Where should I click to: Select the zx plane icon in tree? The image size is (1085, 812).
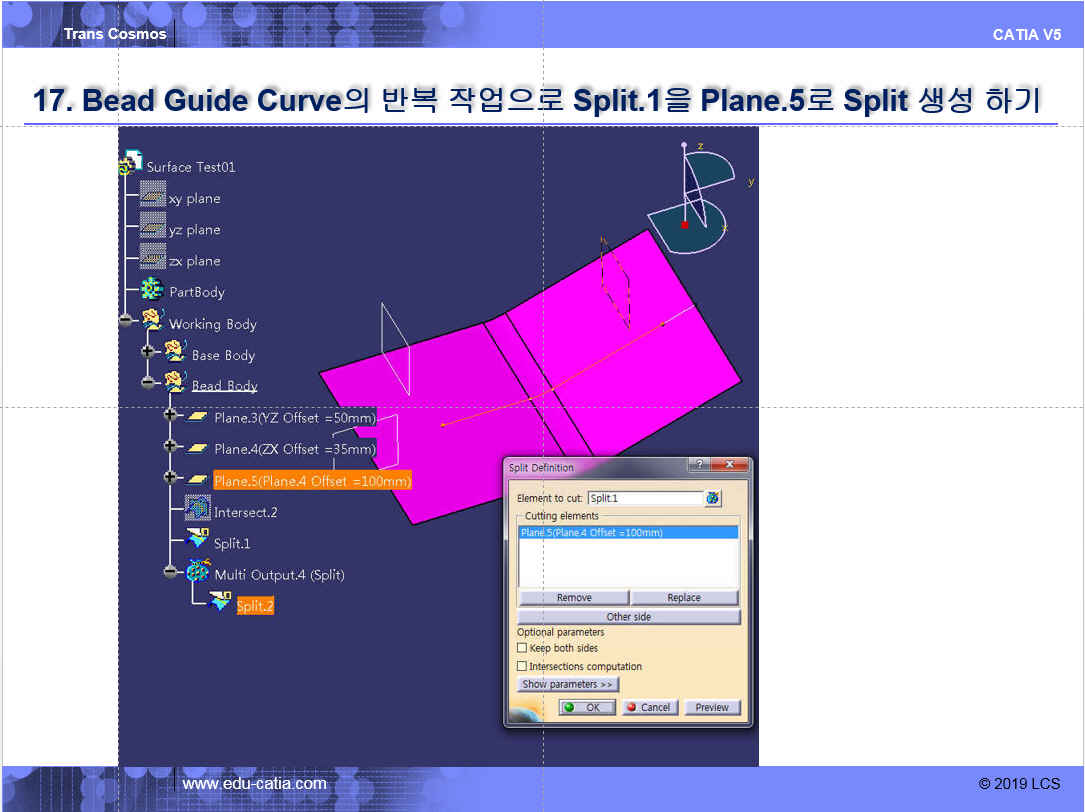153,256
